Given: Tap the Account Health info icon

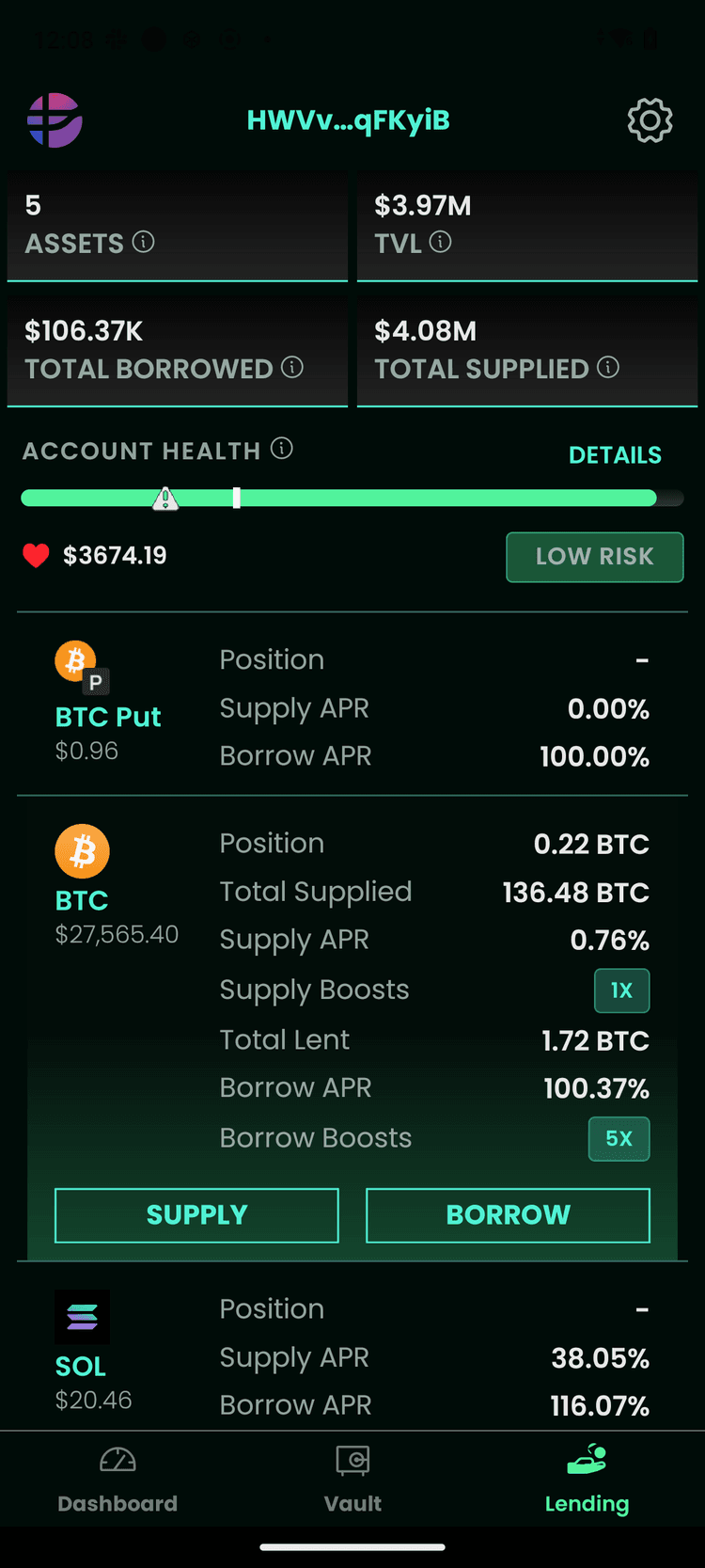Looking at the screenshot, I should (x=282, y=449).
